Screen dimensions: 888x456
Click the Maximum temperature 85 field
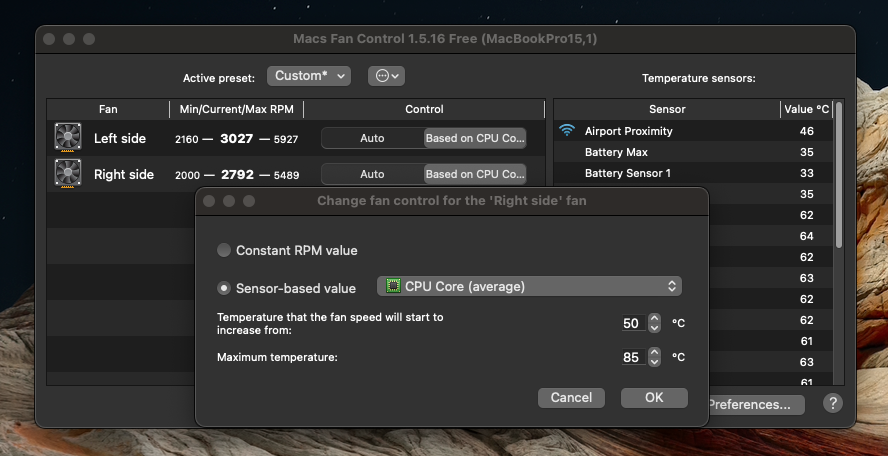[x=633, y=357]
